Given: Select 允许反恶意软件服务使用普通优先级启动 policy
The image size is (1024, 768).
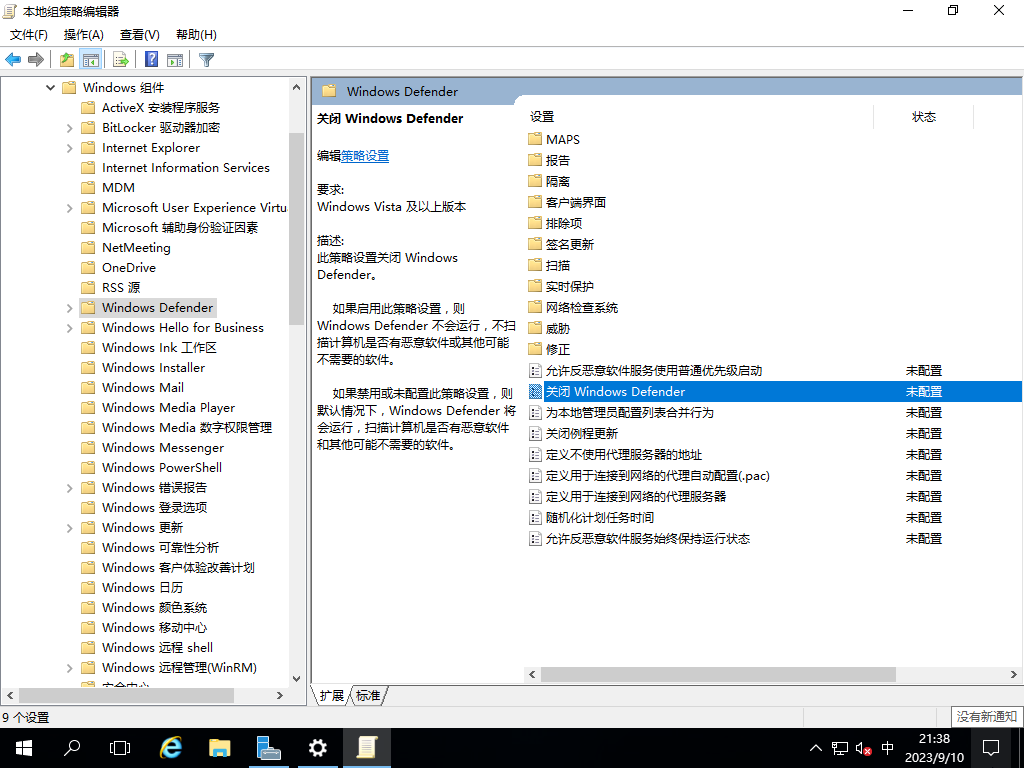Looking at the screenshot, I should pyautogui.click(x=654, y=370).
